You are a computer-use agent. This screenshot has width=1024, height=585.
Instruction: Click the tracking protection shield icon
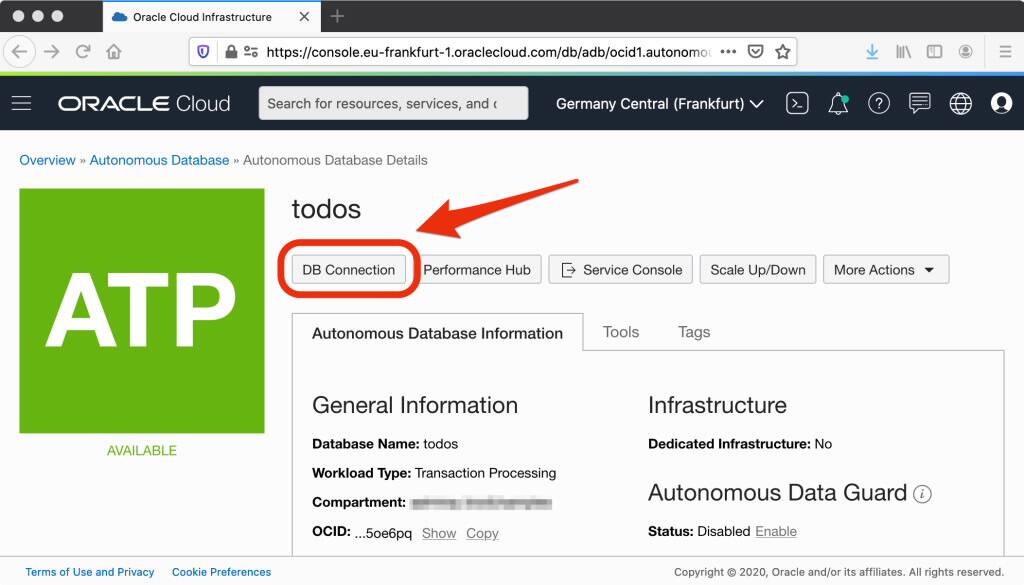point(204,51)
